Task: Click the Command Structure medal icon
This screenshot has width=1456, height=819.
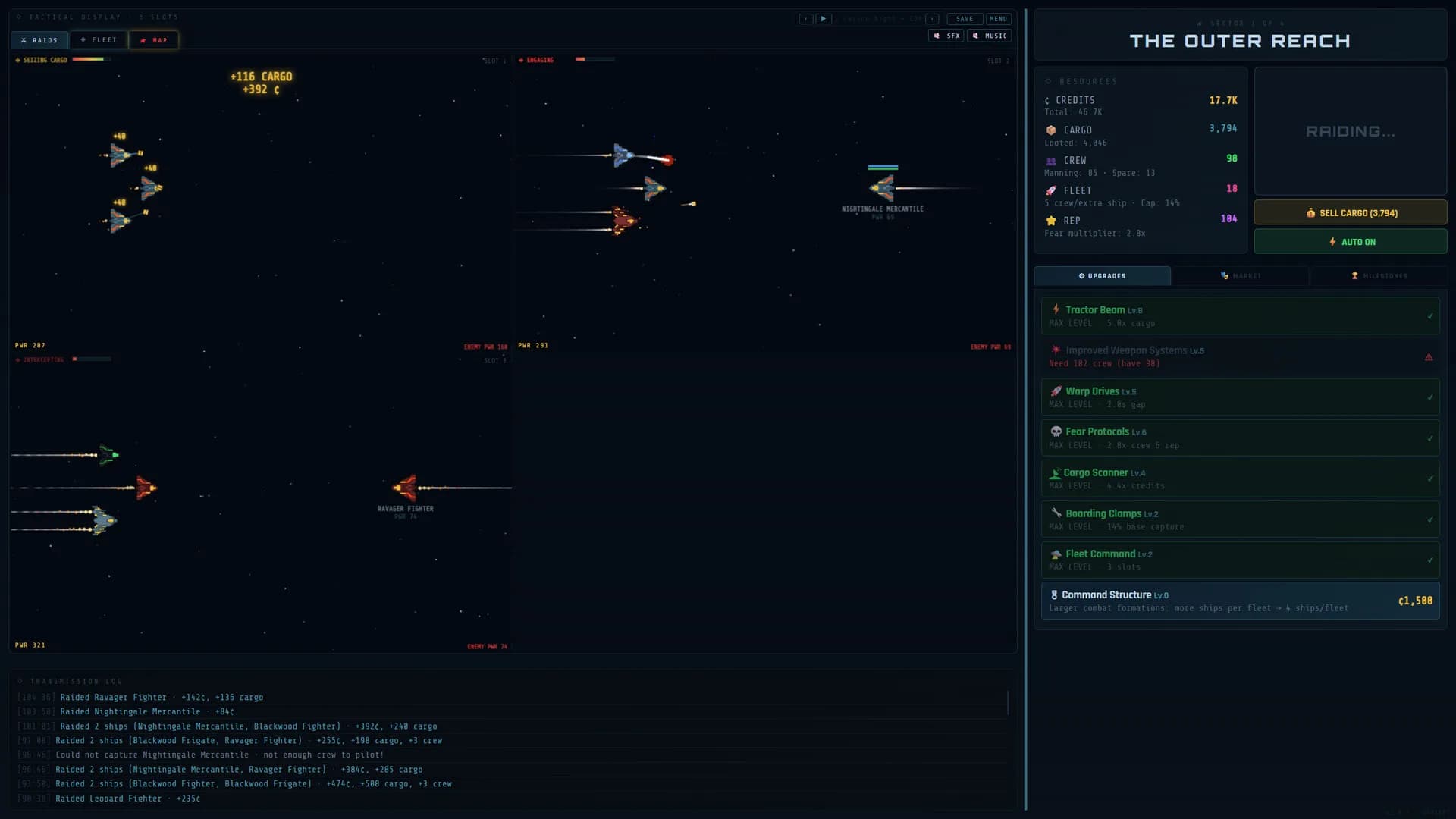Action: coord(1054,595)
